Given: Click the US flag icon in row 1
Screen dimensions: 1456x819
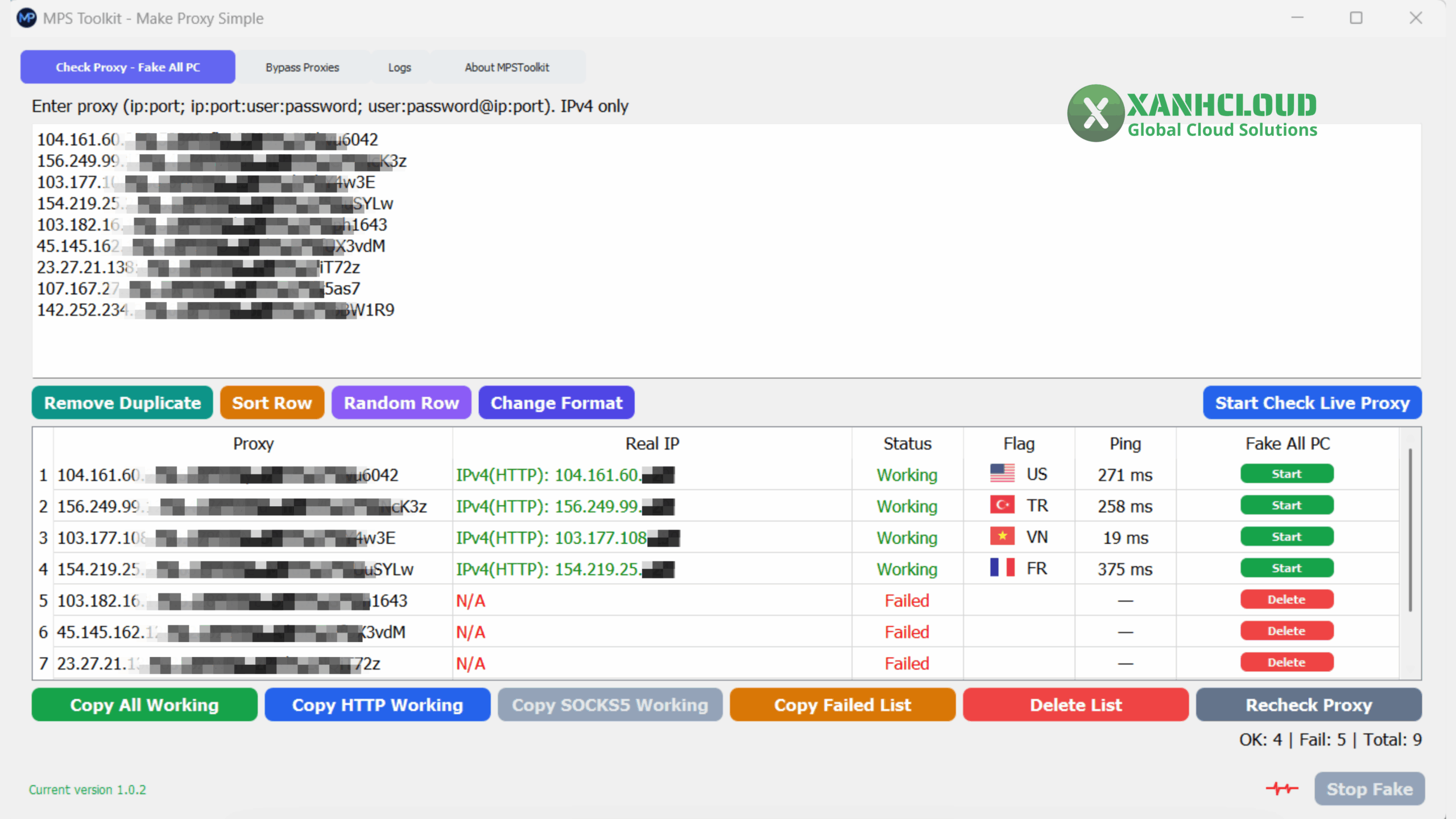Looking at the screenshot, I should [1002, 473].
